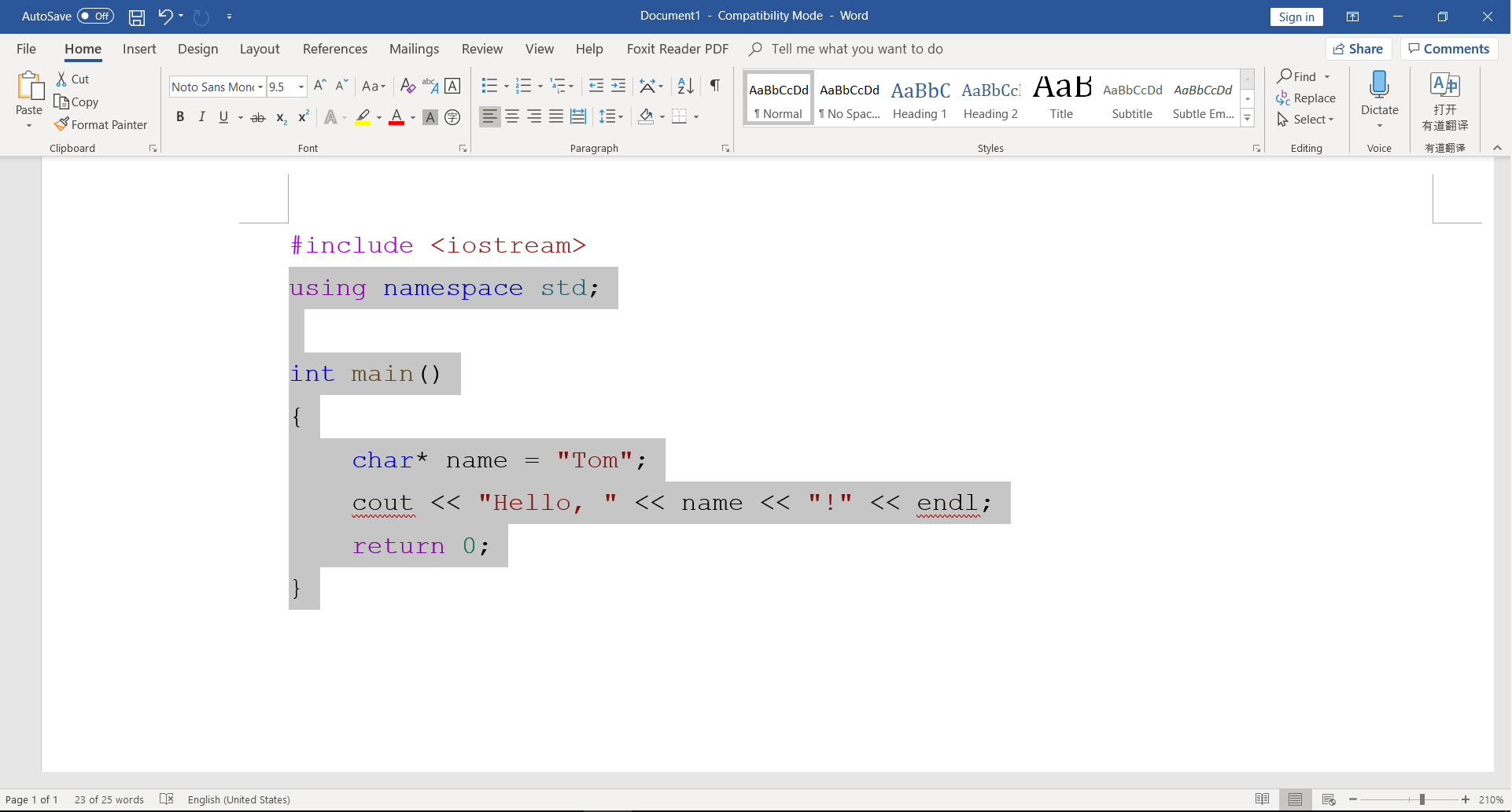Toggle bold formatting
This screenshot has height=812, width=1512.
click(180, 116)
